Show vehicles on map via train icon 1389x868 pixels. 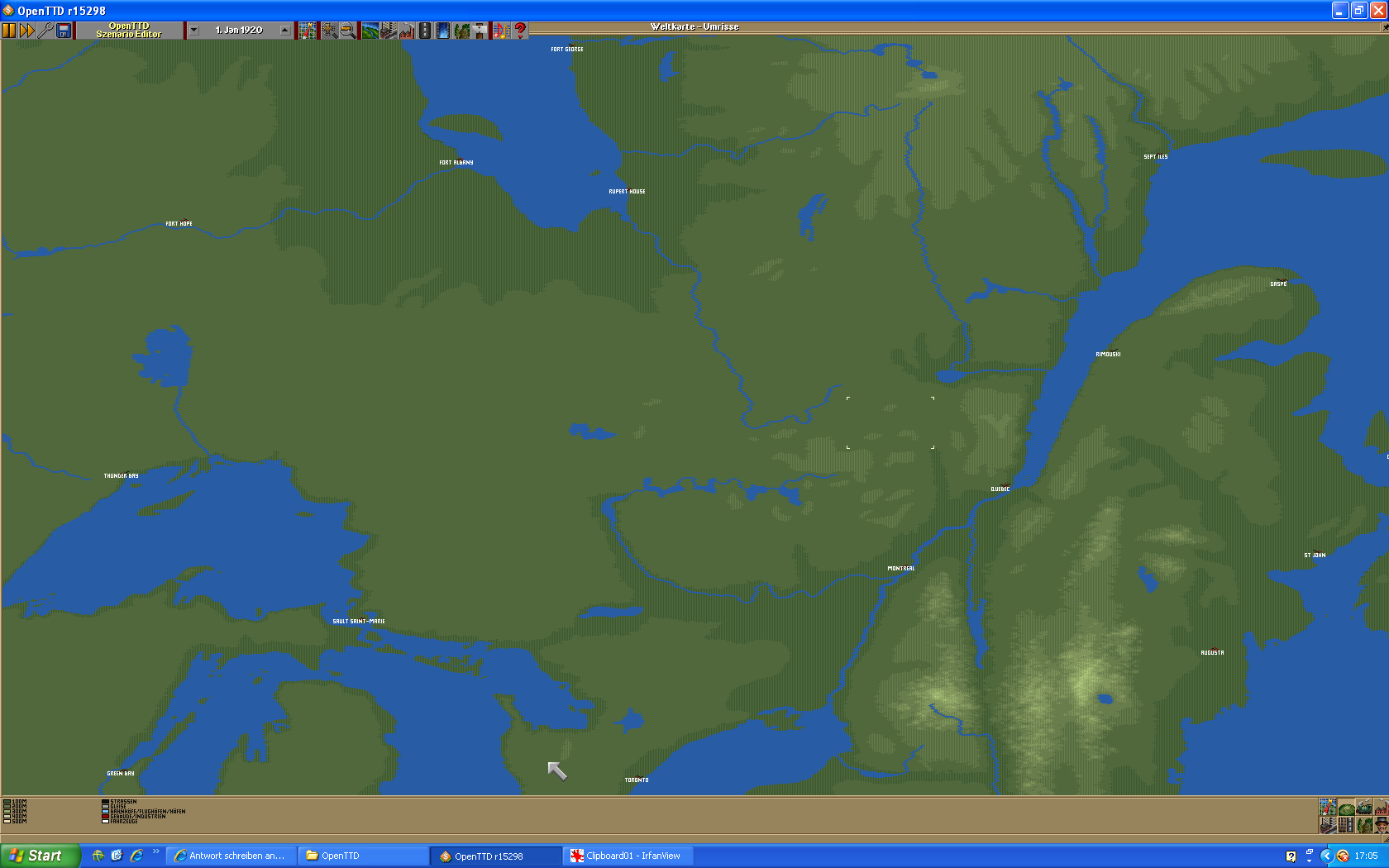[x=1364, y=808]
